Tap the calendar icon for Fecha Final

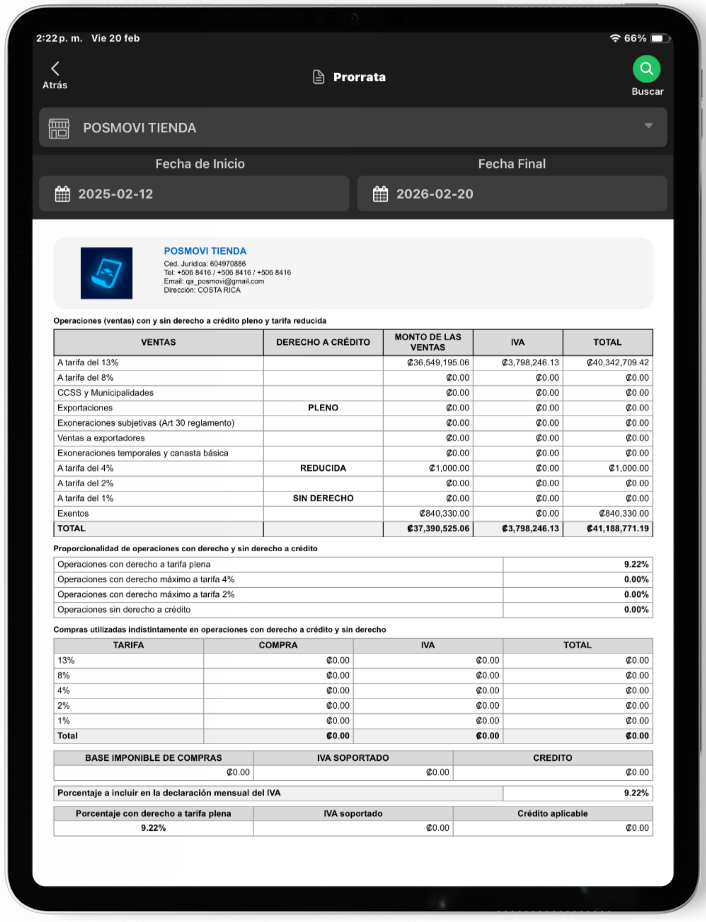380,194
